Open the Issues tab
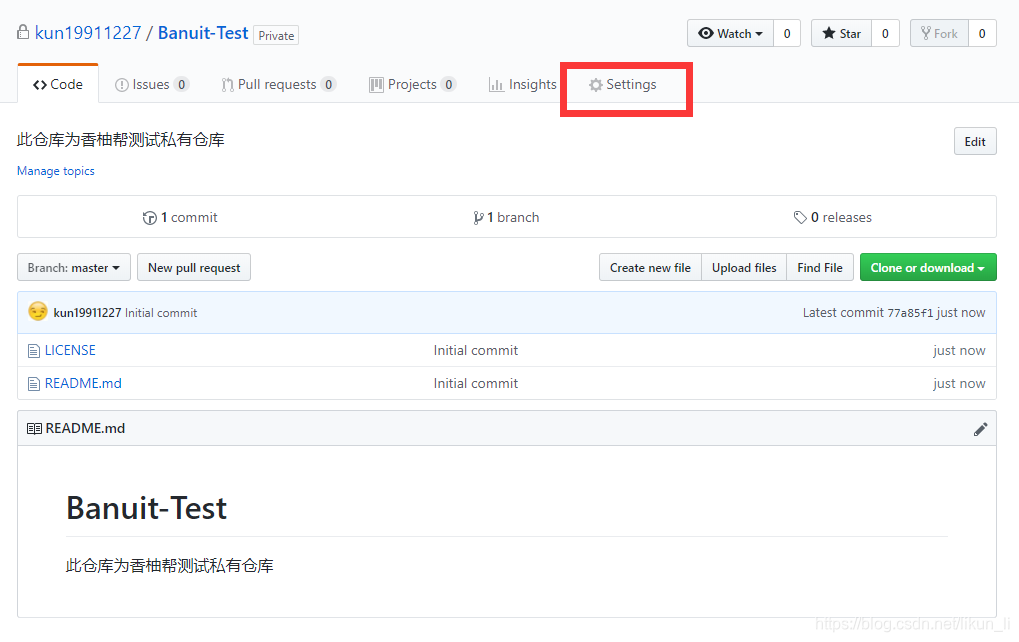This screenshot has width=1019, height=642. pos(151,84)
